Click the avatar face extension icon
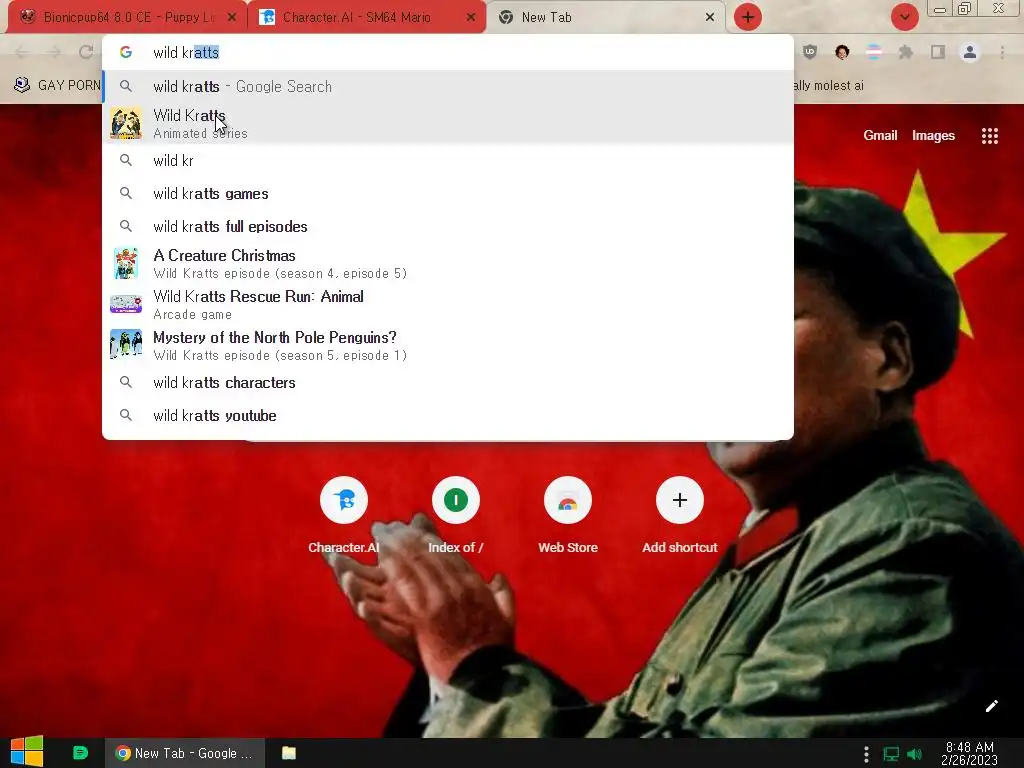1024x768 pixels. [842, 52]
